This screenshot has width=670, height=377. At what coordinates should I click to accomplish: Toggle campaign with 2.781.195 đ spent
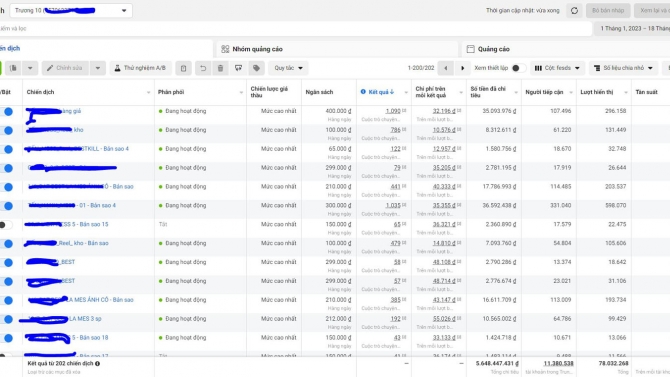(x=6, y=168)
